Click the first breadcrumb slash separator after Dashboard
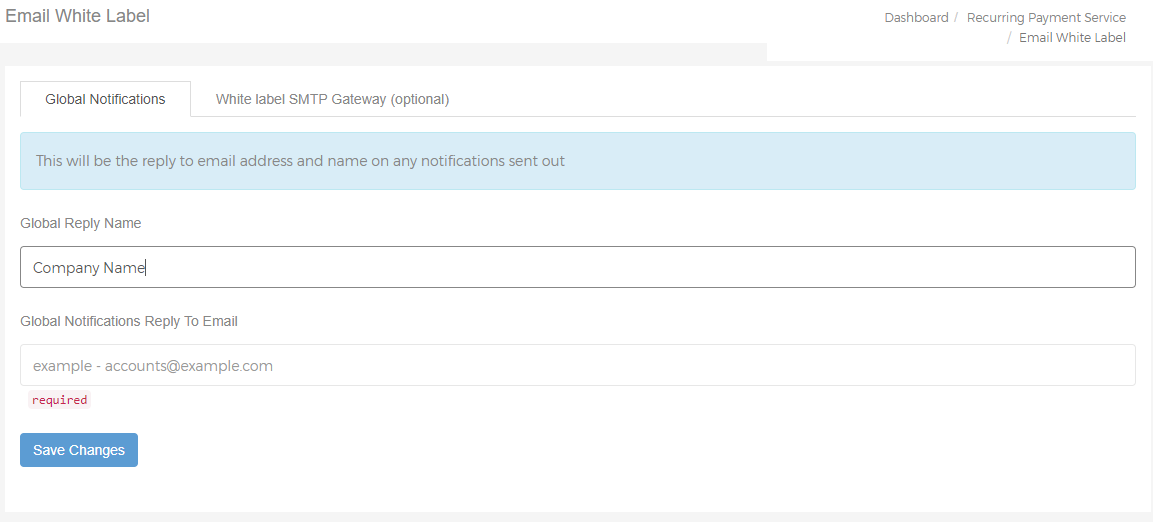1153x522 pixels. [957, 18]
